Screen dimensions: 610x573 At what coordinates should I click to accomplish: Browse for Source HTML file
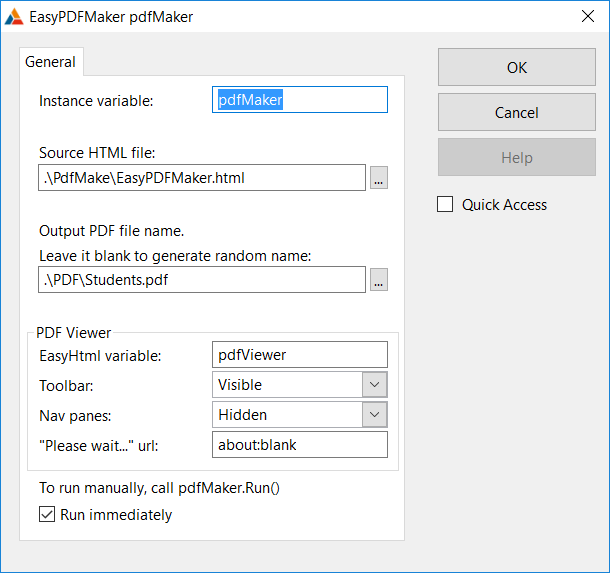pyautogui.click(x=379, y=178)
